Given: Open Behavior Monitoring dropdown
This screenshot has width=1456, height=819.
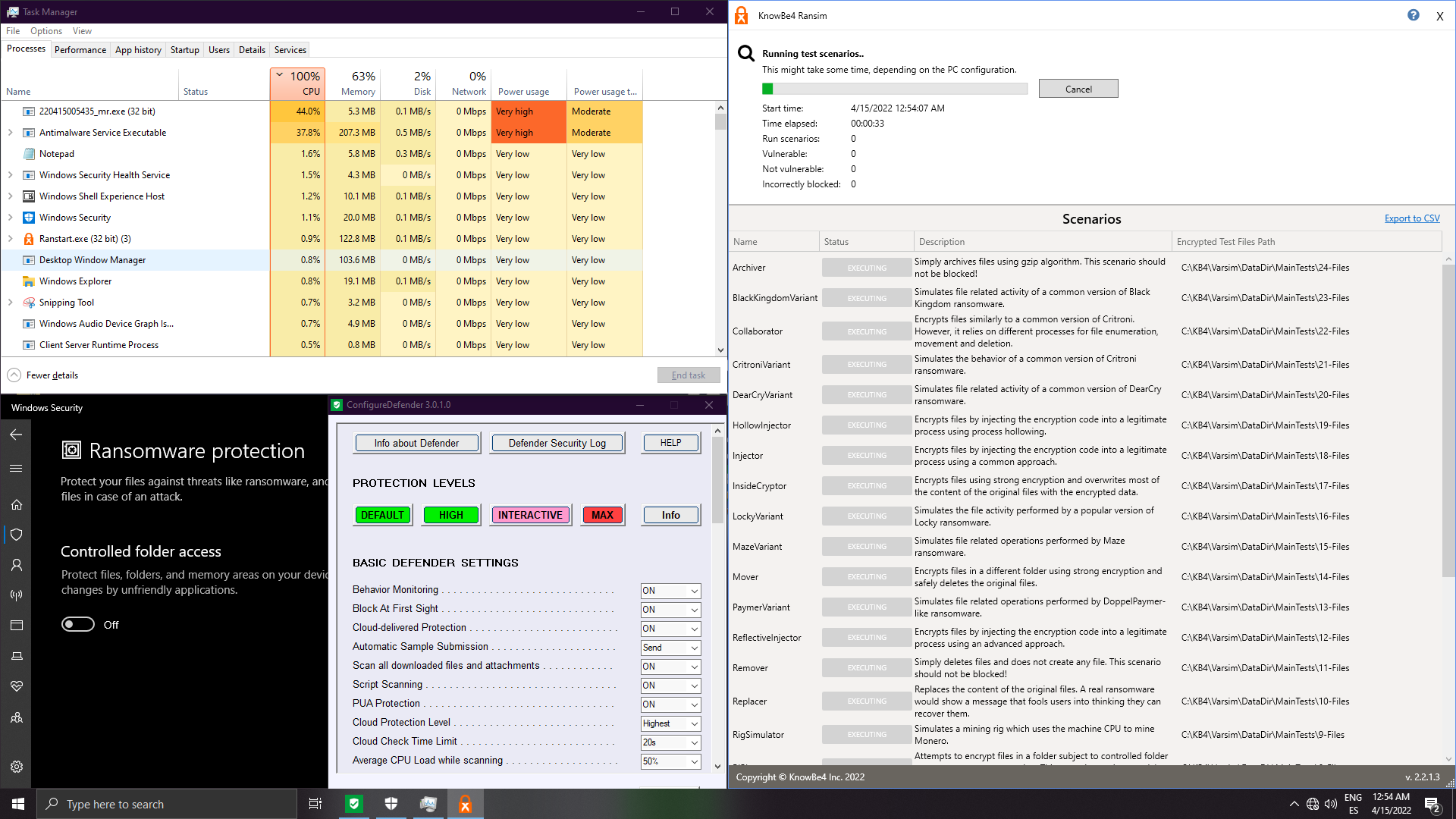Looking at the screenshot, I should point(670,591).
